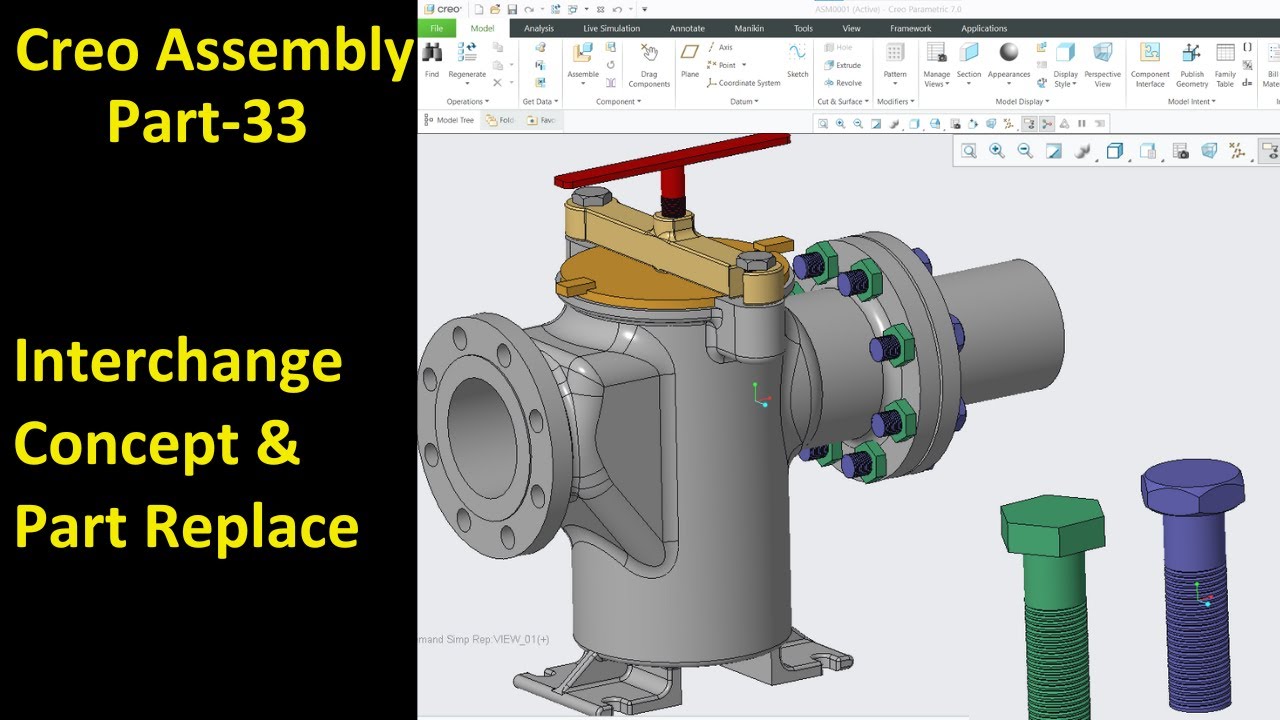1280x720 pixels.
Task: Open Manage Views
Action: (937, 64)
